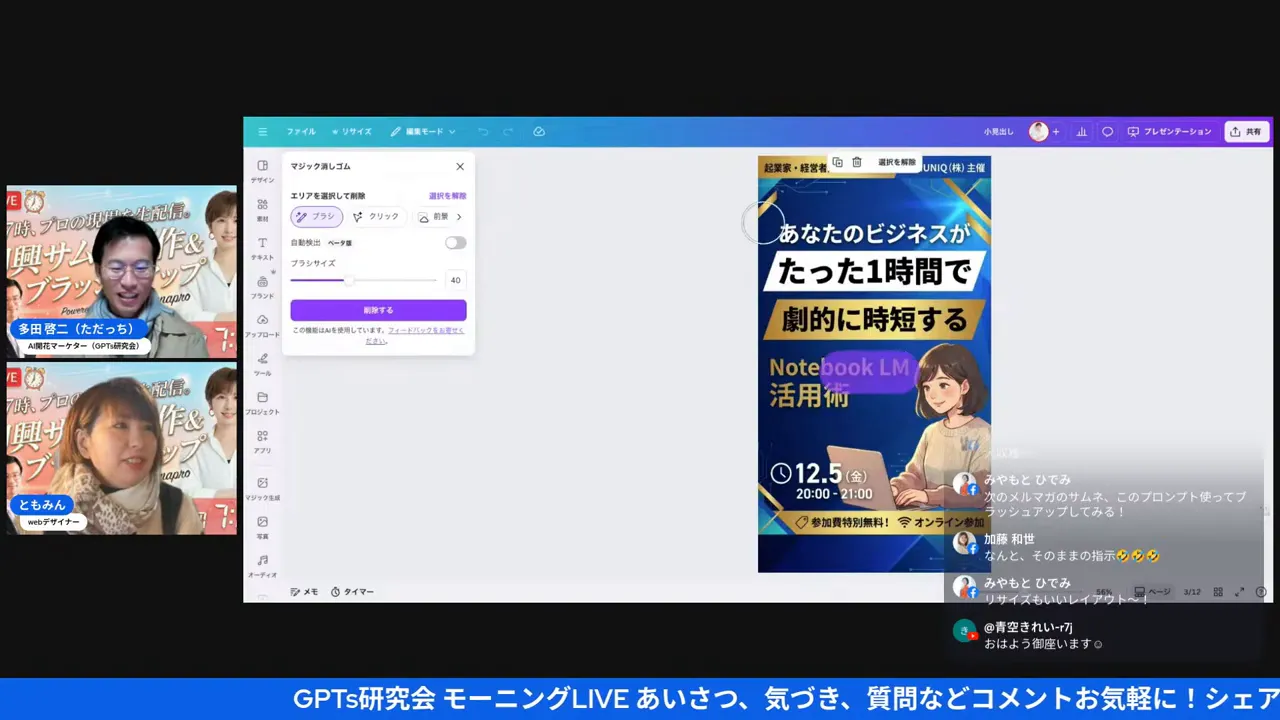Screen dimensions: 1280x720
Task: Select the デザイン panel icon in sidebar
Action: tap(262, 170)
